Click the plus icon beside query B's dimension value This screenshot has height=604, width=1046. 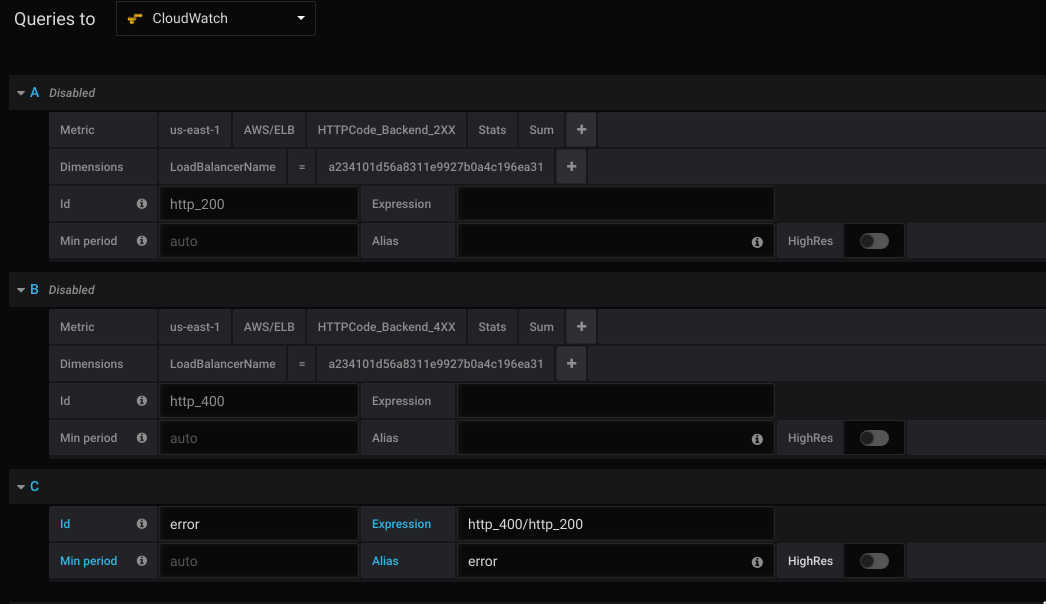(x=571, y=363)
